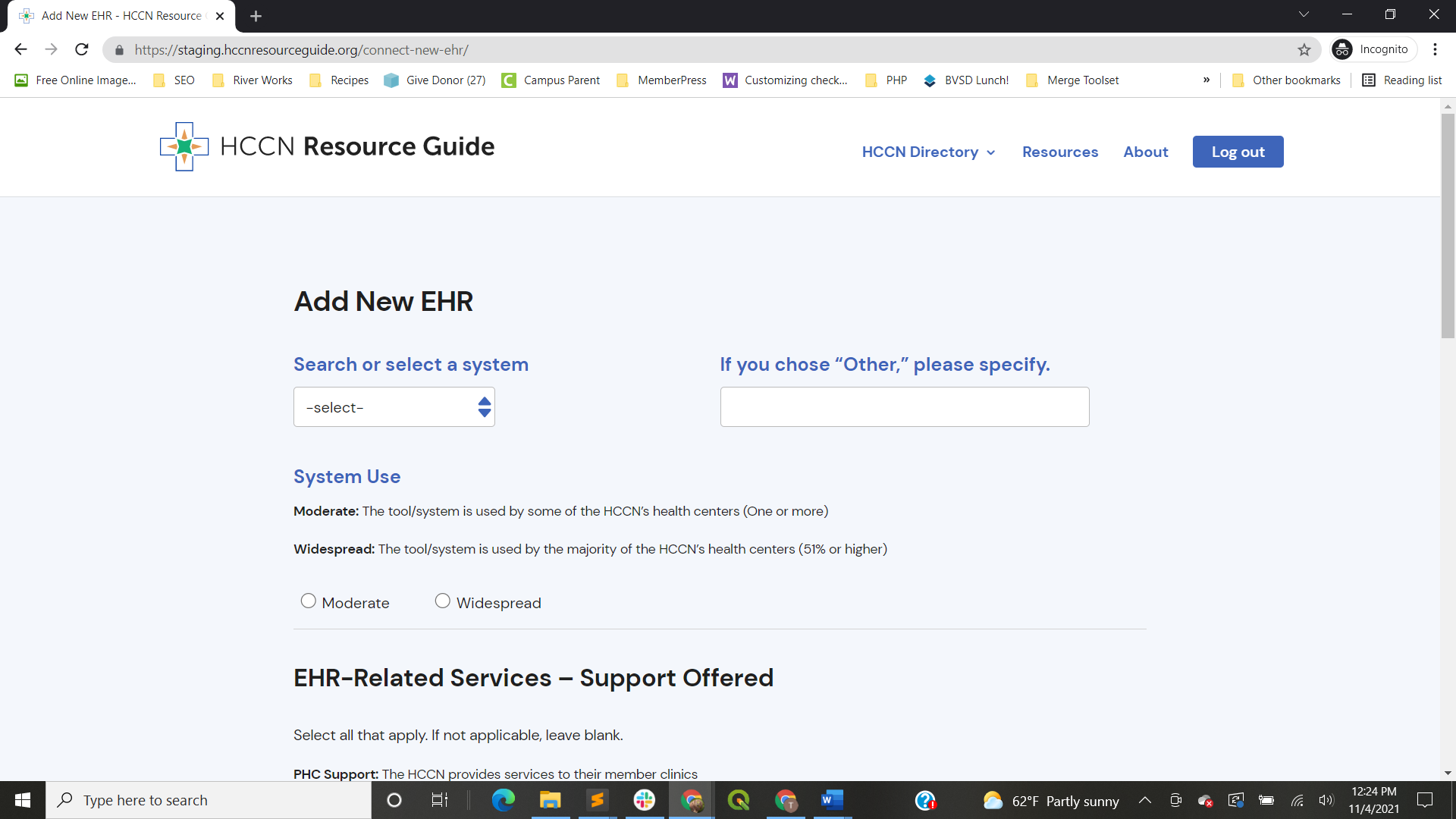
Task: Open Cortana circle icon in taskbar
Action: (394, 800)
